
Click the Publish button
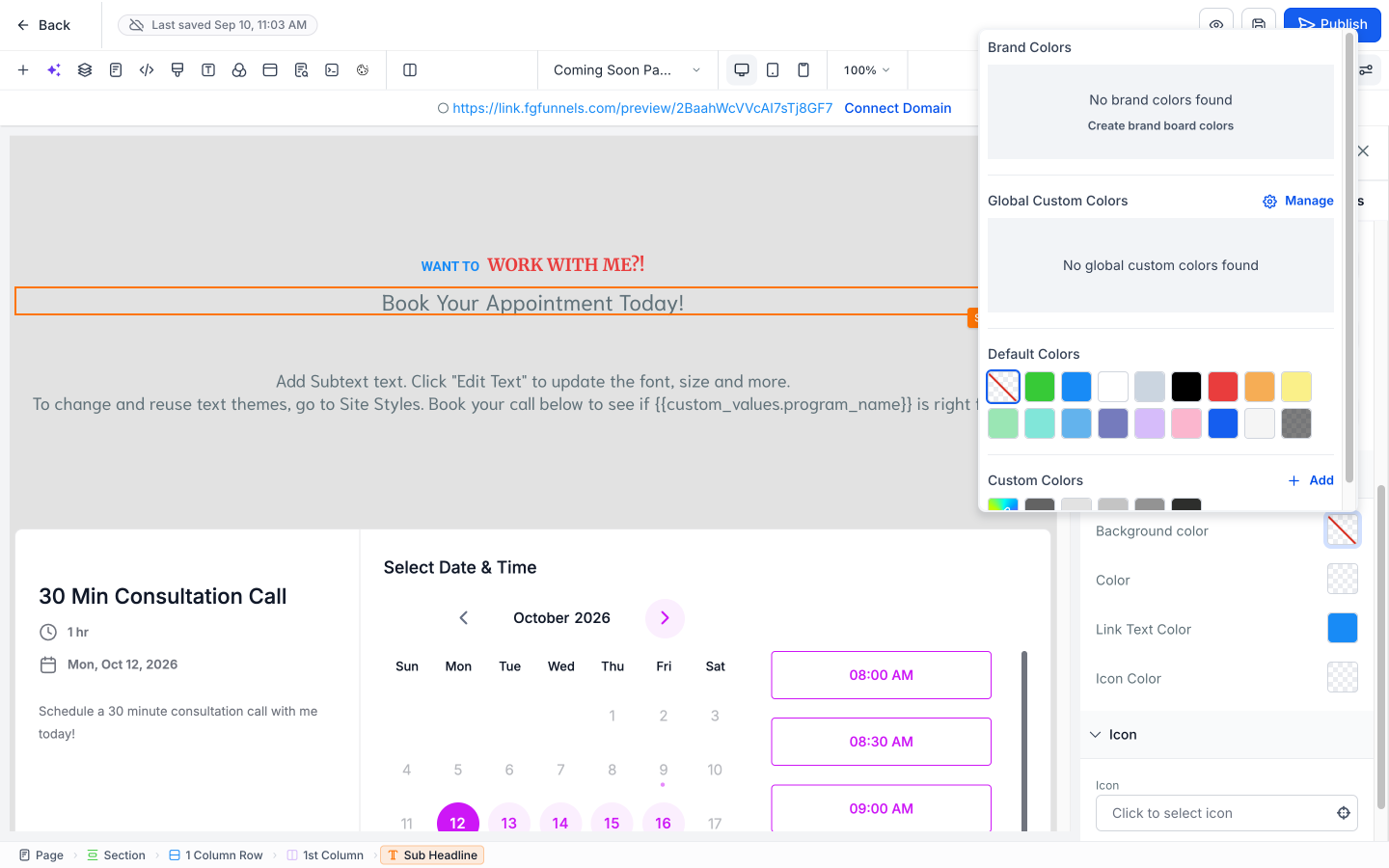point(1332,24)
